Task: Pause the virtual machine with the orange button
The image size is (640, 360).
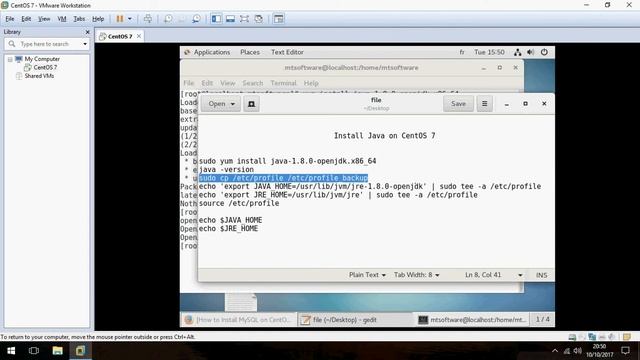Action: (x=120, y=19)
